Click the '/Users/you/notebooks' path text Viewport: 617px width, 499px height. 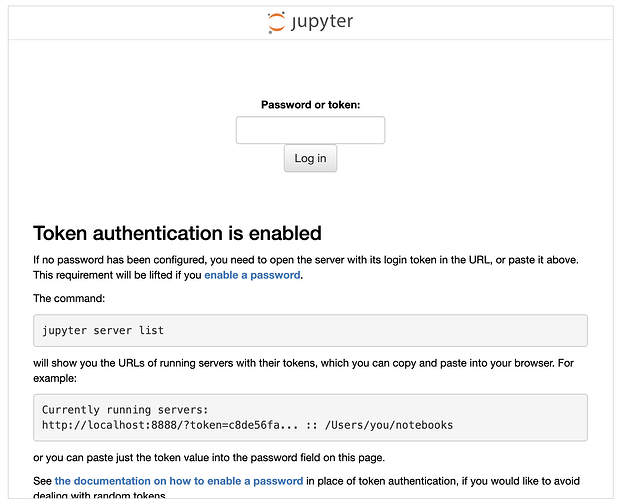(x=389, y=425)
